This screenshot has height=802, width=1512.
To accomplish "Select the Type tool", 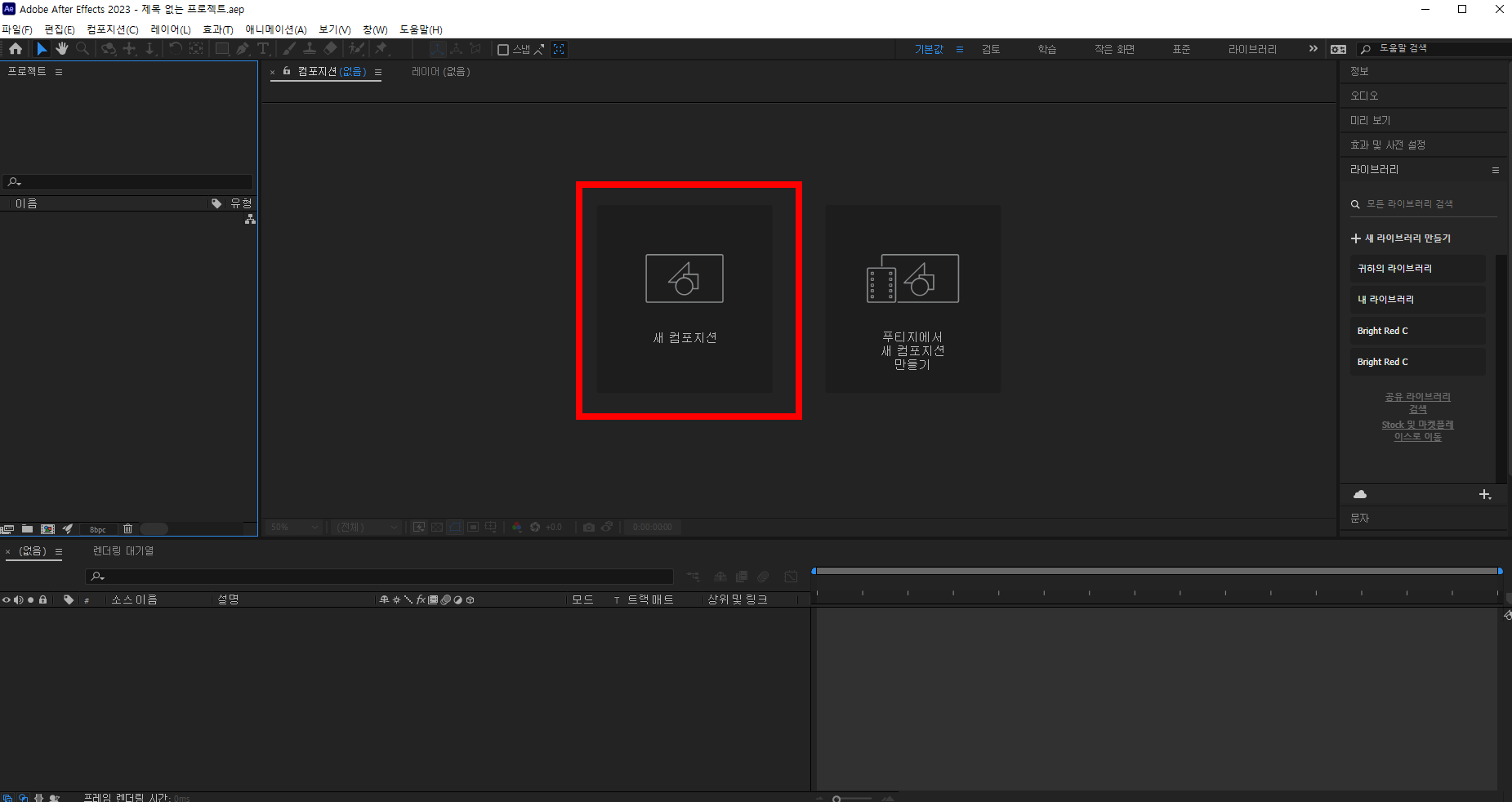I will [x=263, y=49].
